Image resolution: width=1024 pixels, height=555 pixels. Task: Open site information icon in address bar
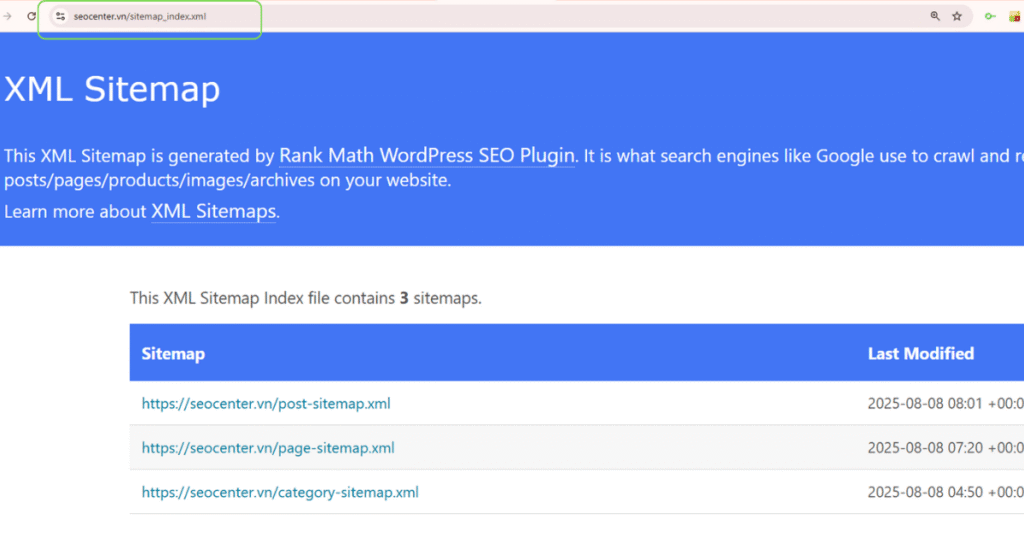(x=60, y=16)
